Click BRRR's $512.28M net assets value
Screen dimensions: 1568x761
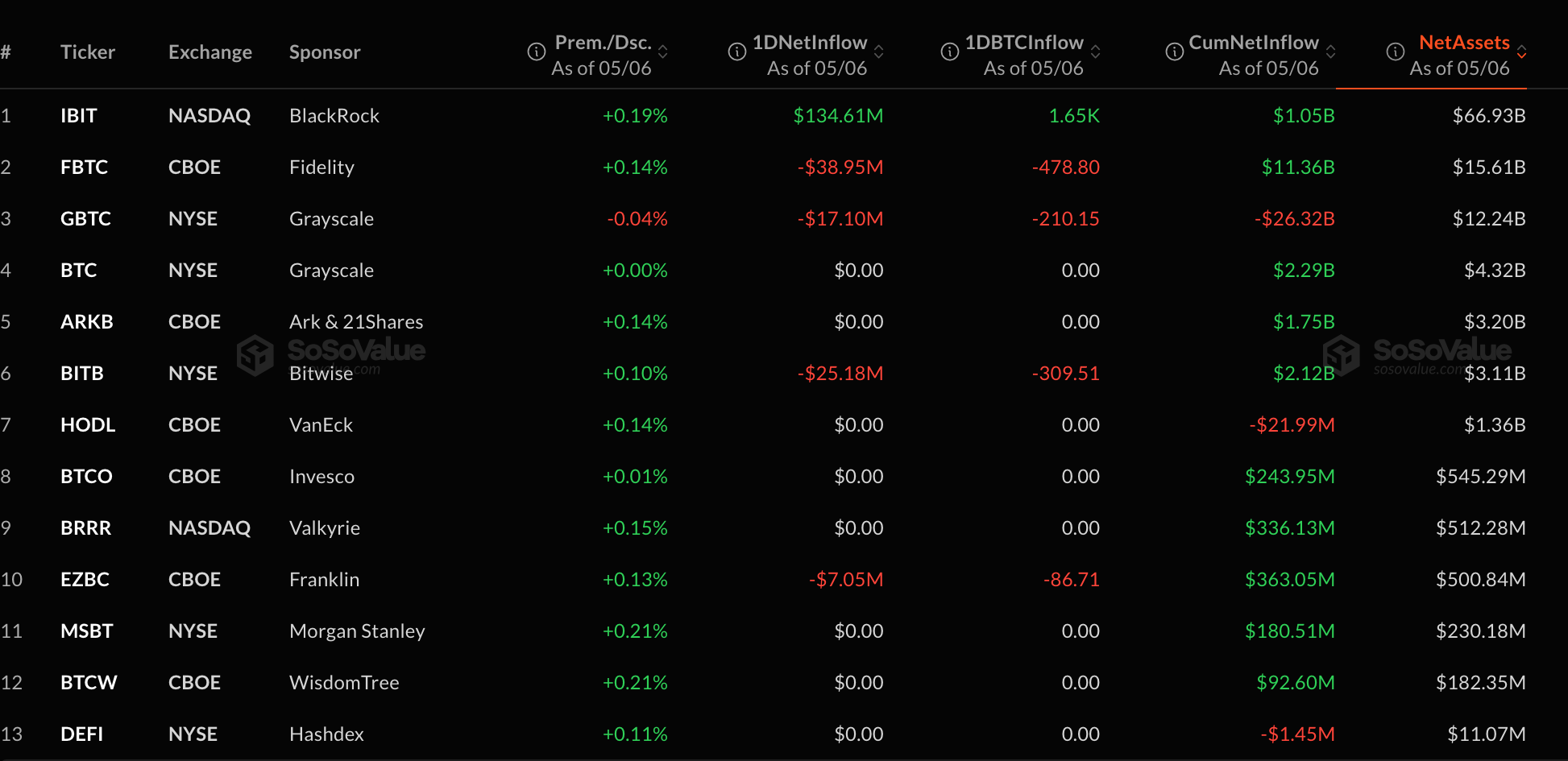(1481, 528)
